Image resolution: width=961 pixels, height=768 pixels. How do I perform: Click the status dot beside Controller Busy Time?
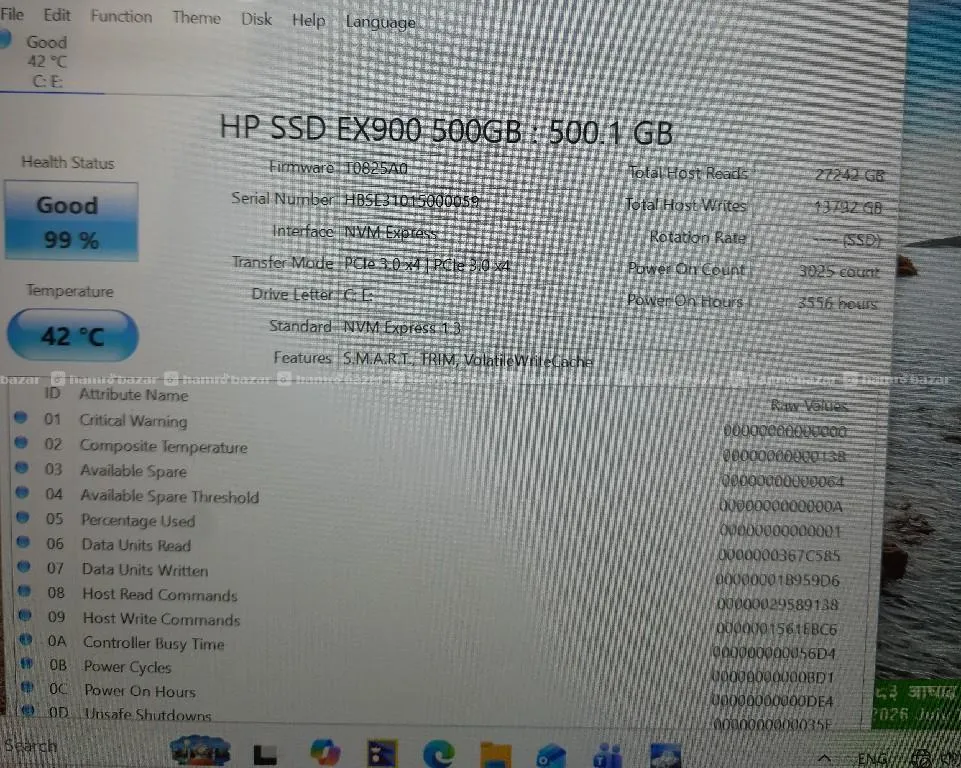point(26,639)
